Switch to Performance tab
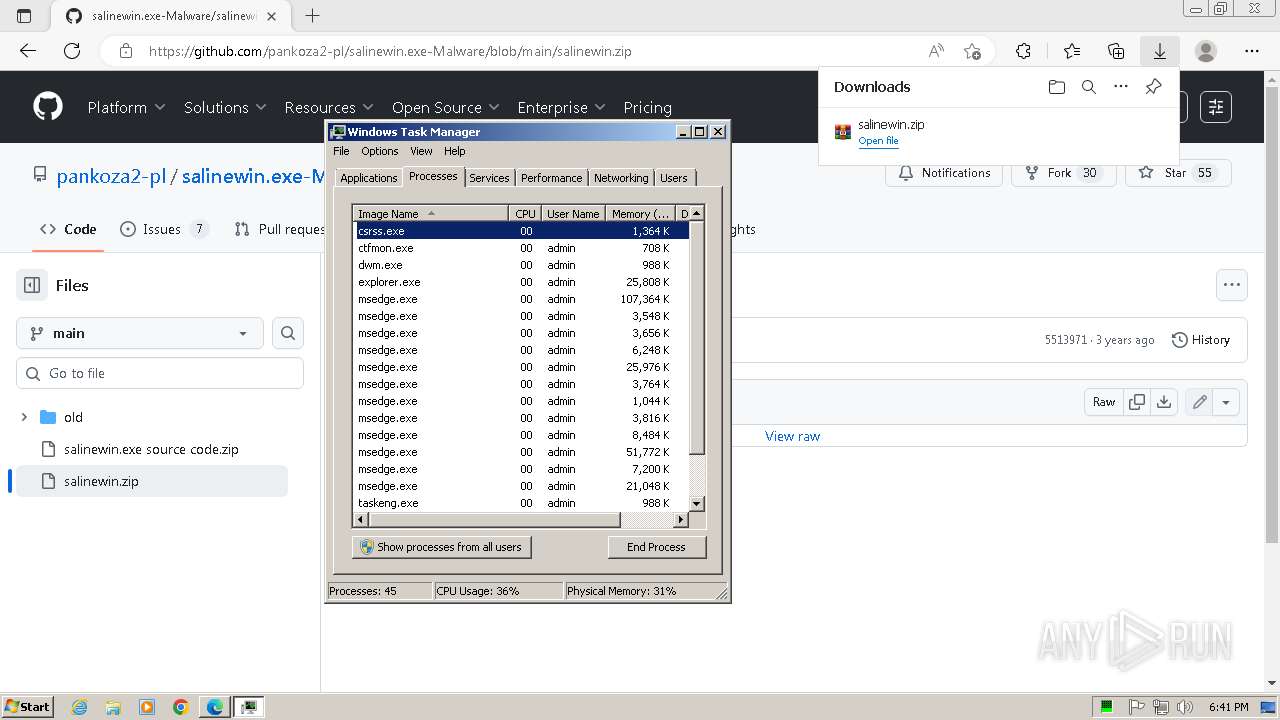 click(x=551, y=178)
